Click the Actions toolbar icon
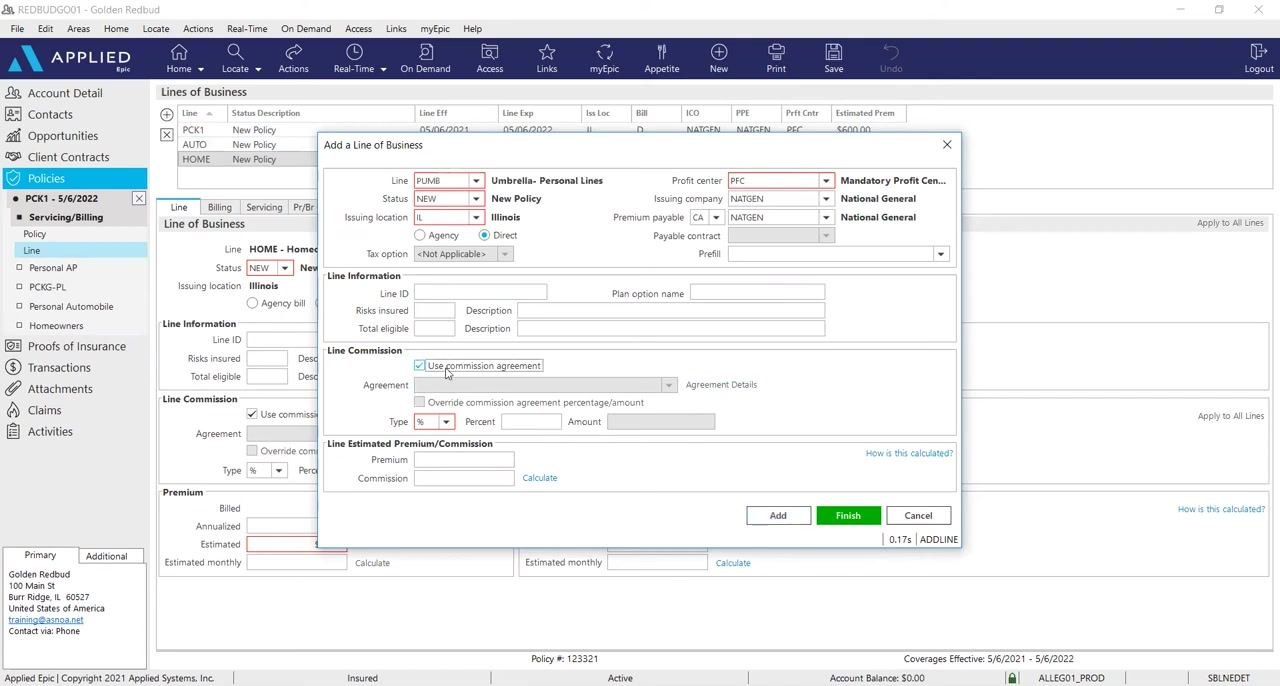Image resolution: width=1280 pixels, height=686 pixels. 293,52
